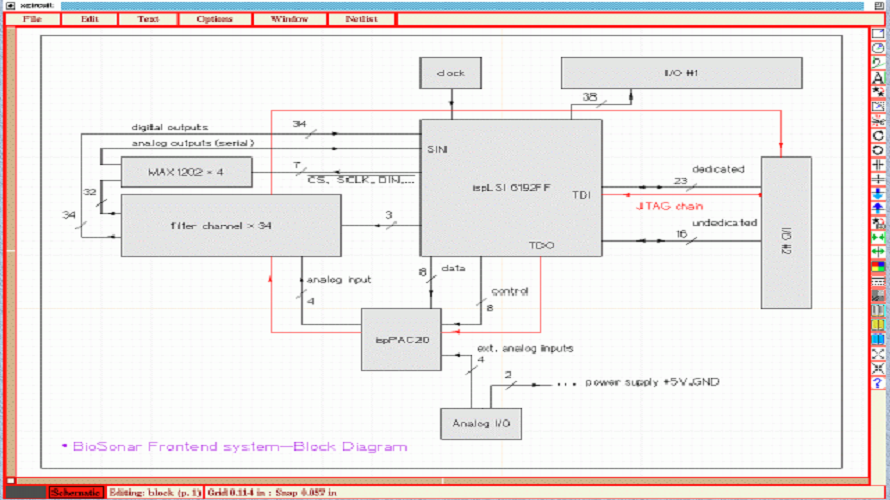Open the parameters tool
This screenshot has width=890, height=500.
point(878,310)
